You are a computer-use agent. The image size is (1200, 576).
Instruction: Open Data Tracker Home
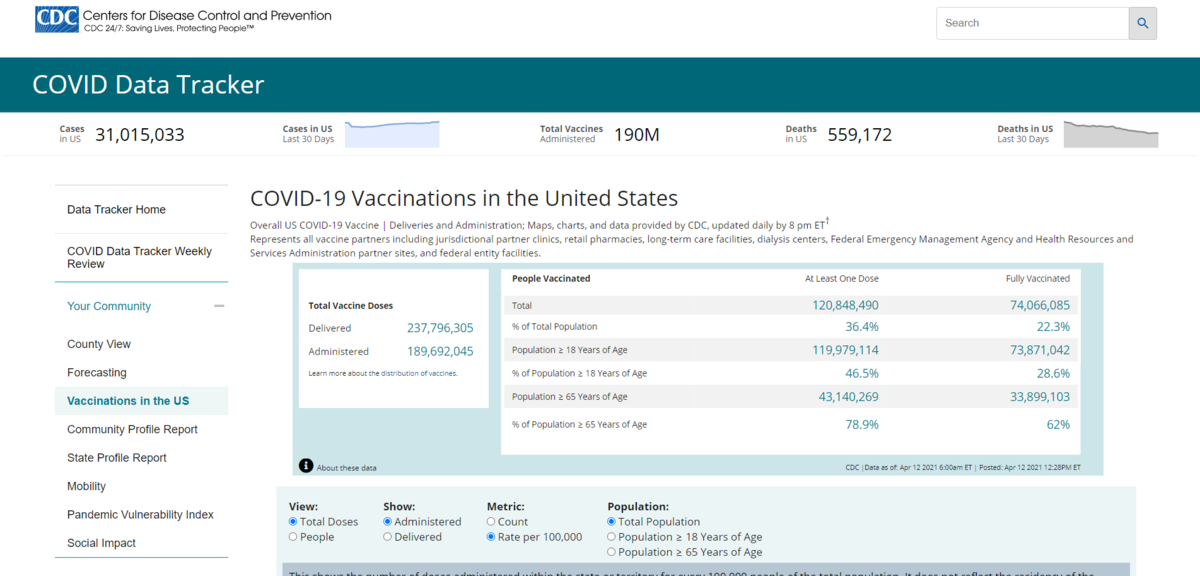click(x=116, y=210)
